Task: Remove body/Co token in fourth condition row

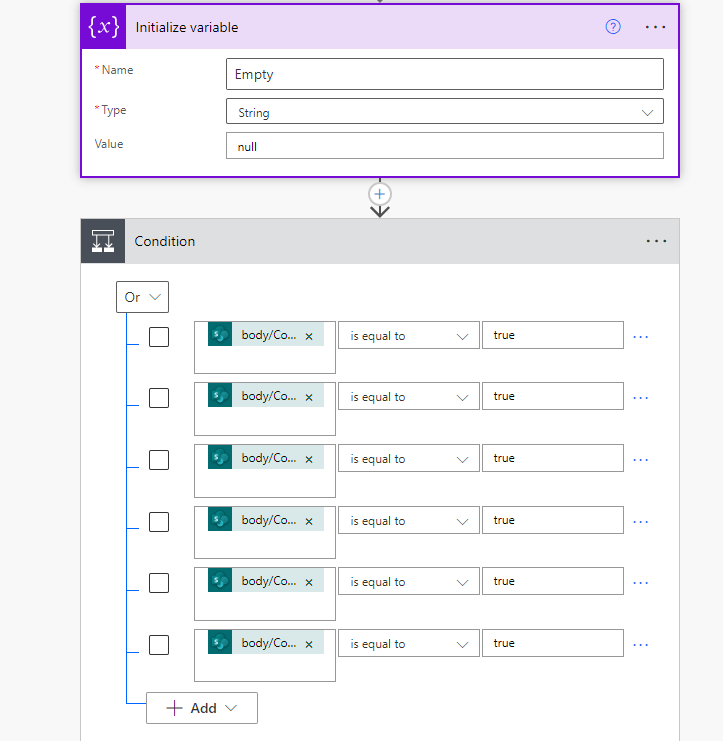Action: (309, 521)
